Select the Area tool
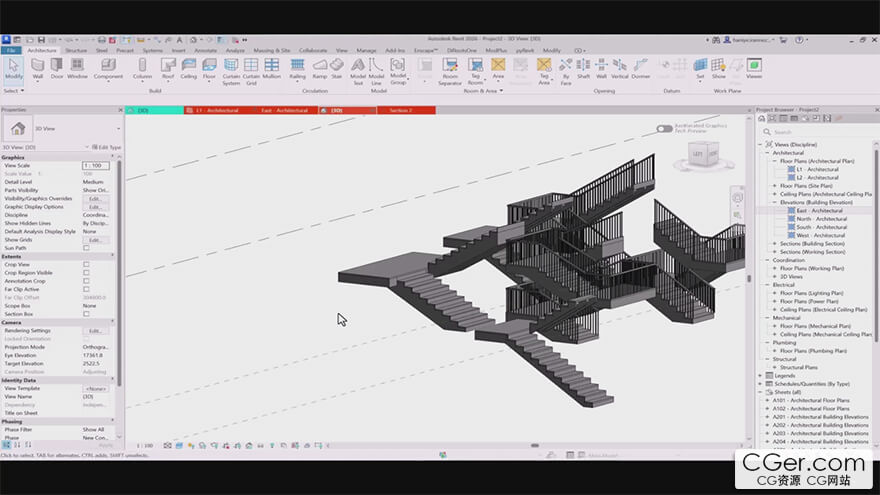 498,68
